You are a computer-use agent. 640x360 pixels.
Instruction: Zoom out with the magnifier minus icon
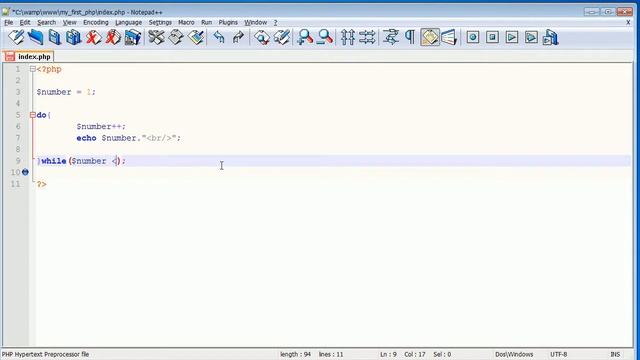point(325,38)
